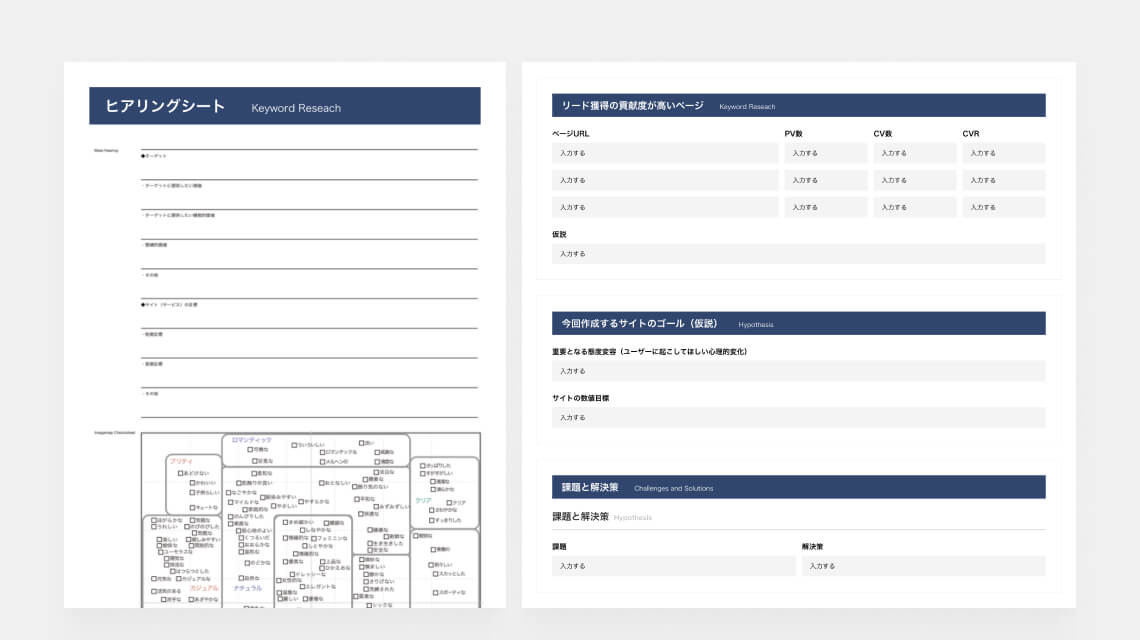Check the エレガントな checkbox
Screen dimensions: 1140x640
tap(302, 587)
